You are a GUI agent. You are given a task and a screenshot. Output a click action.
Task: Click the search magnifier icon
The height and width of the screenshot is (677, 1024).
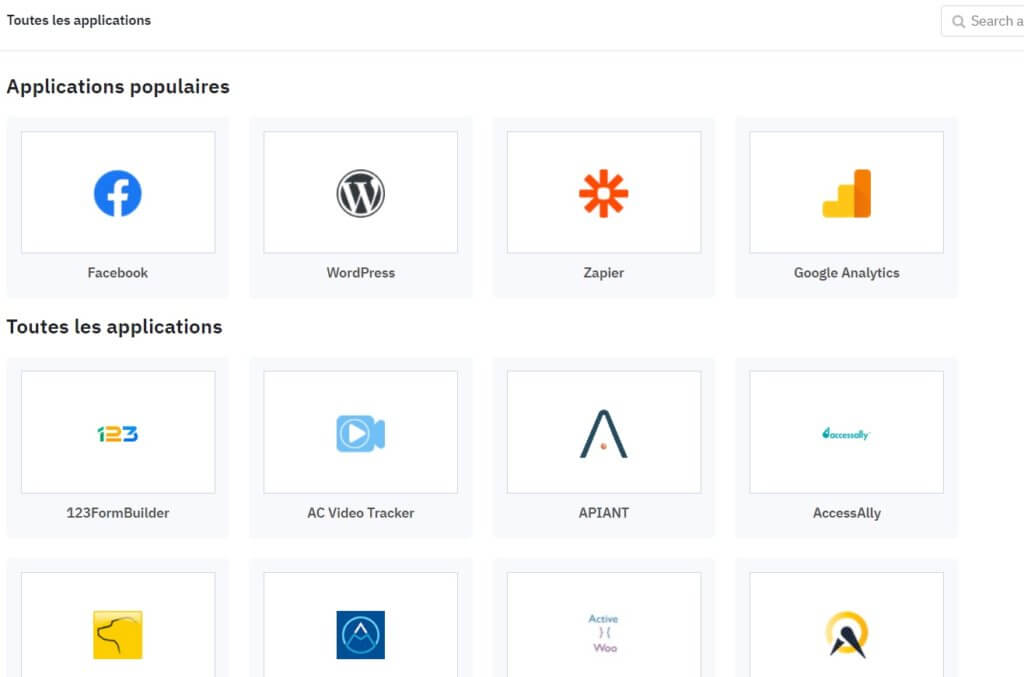(958, 22)
